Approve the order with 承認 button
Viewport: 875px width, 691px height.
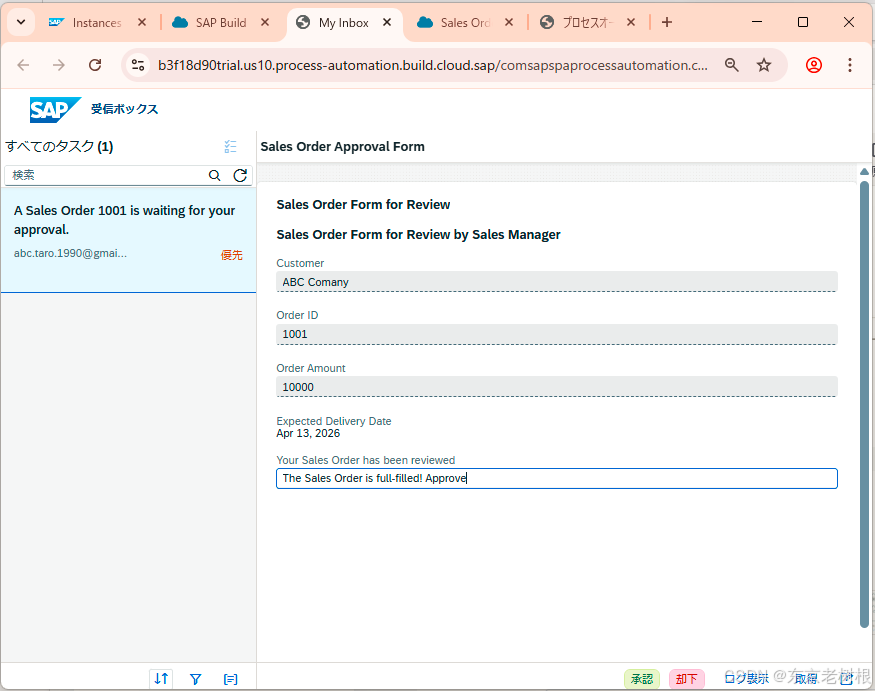pos(642,679)
